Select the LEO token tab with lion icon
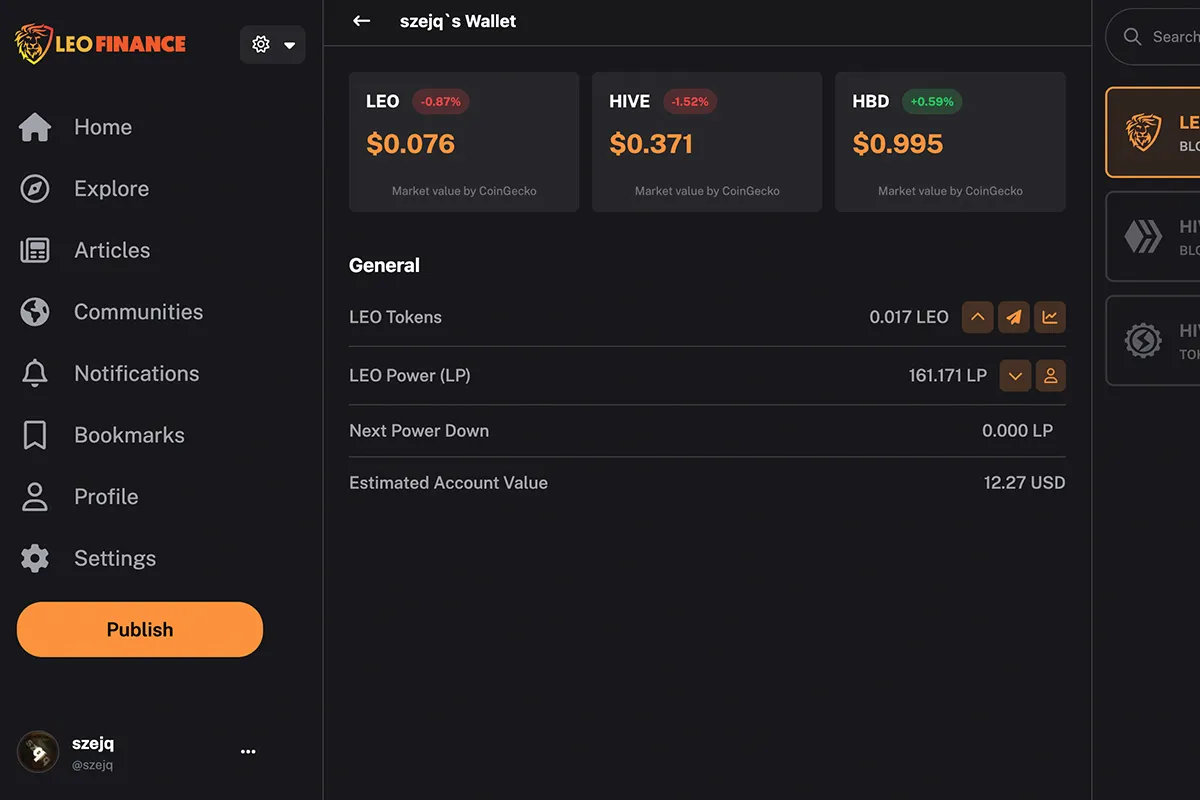The image size is (1200, 800). click(1153, 132)
